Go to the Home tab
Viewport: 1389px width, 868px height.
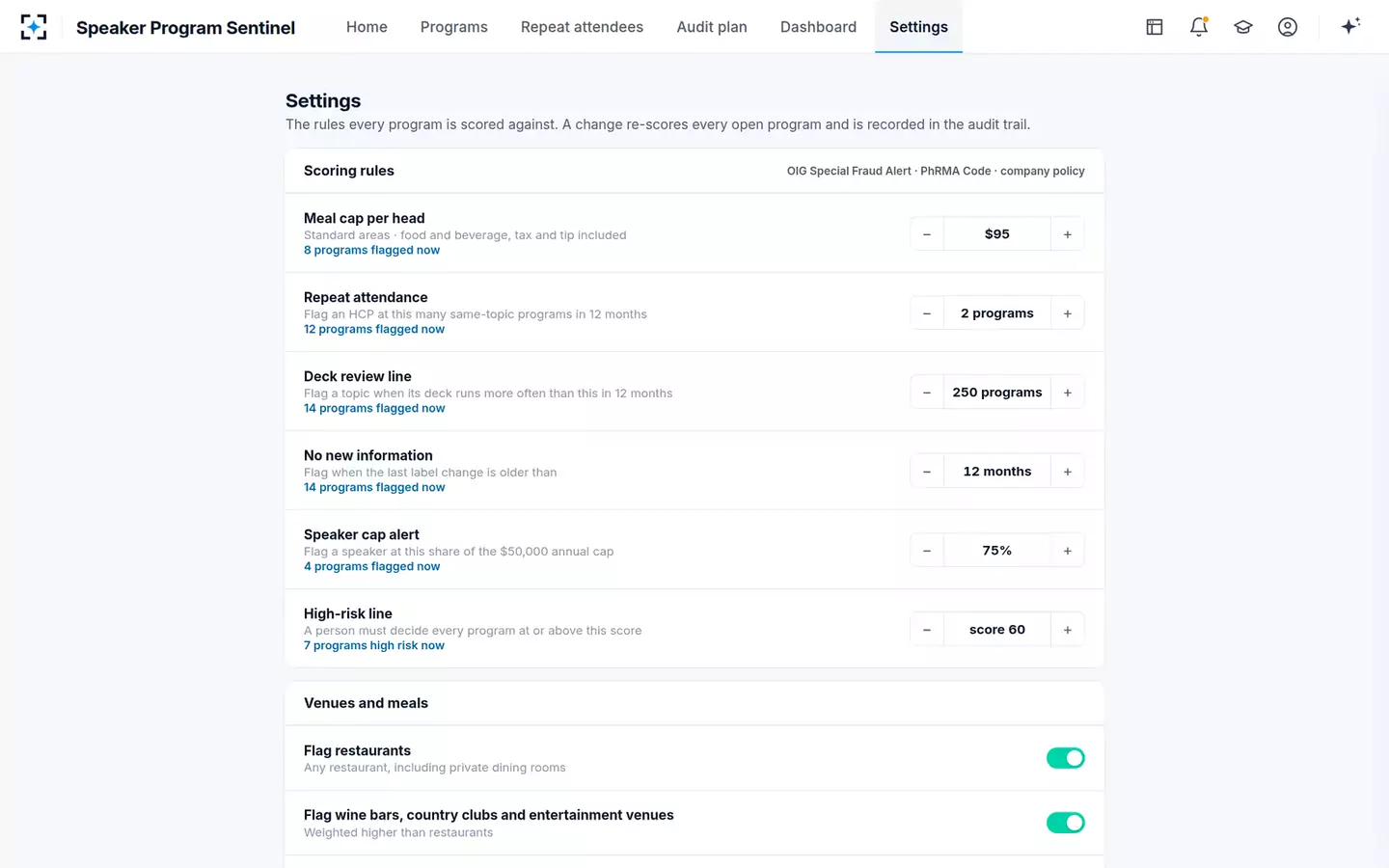click(x=367, y=27)
